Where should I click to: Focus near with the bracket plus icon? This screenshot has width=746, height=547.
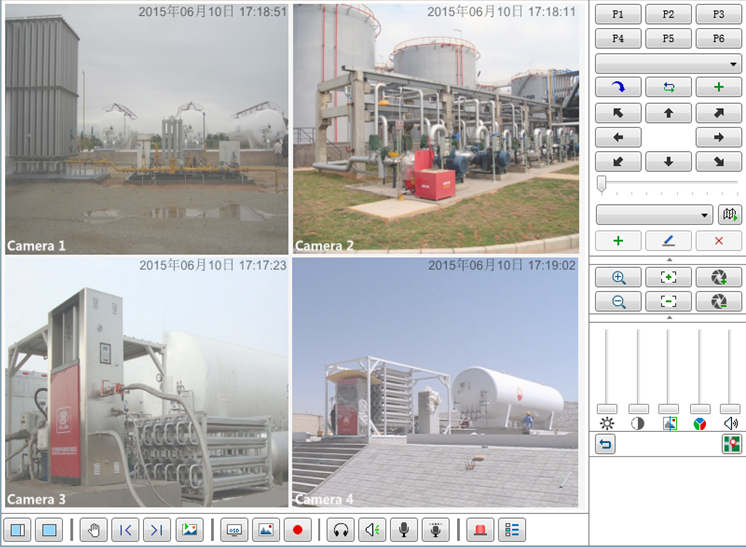click(668, 277)
